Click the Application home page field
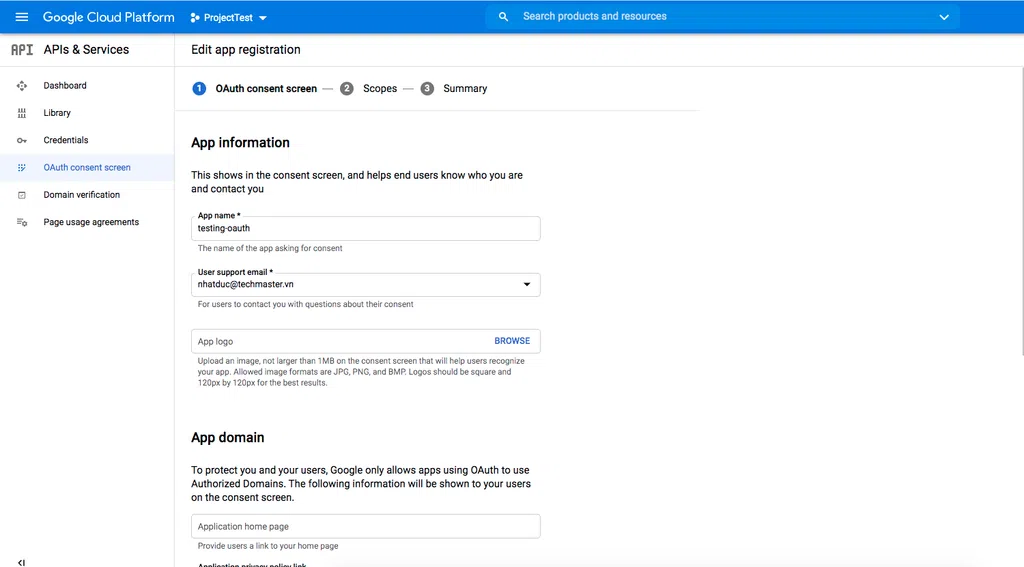Screen dimensions: 1024x567 tap(366, 526)
